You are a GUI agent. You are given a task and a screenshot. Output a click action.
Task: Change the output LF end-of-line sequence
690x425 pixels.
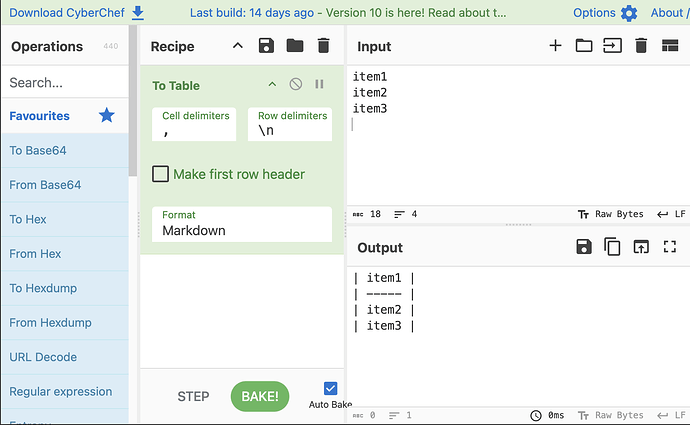click(x=672, y=415)
